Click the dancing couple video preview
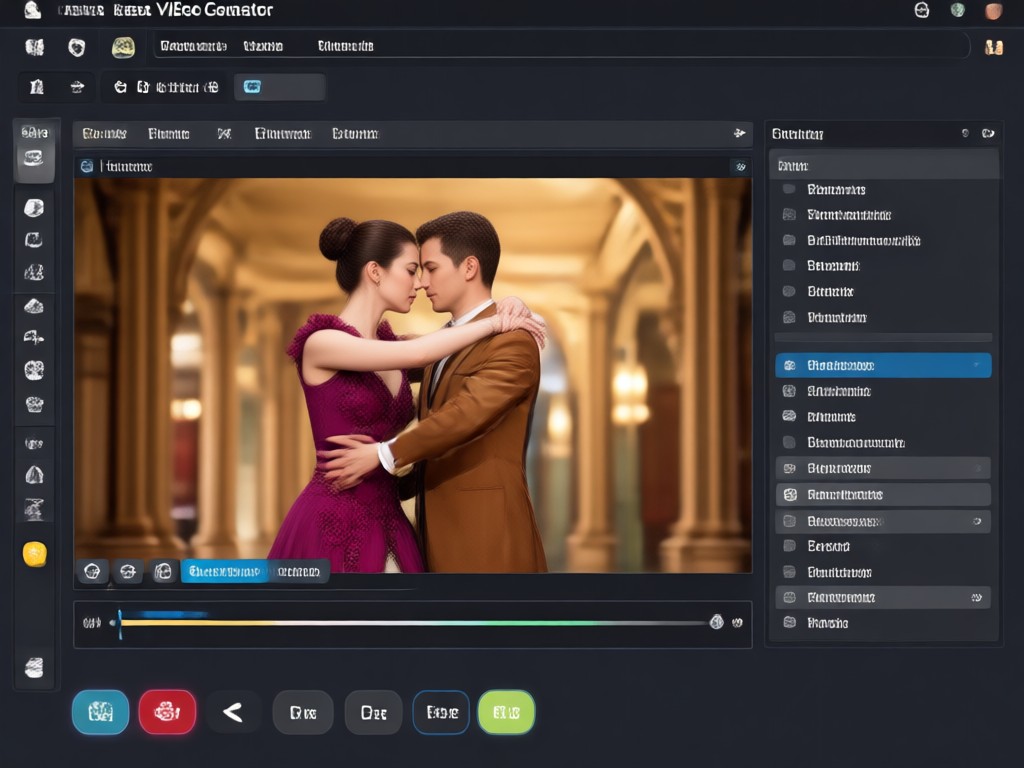1024x768 pixels. (413, 376)
